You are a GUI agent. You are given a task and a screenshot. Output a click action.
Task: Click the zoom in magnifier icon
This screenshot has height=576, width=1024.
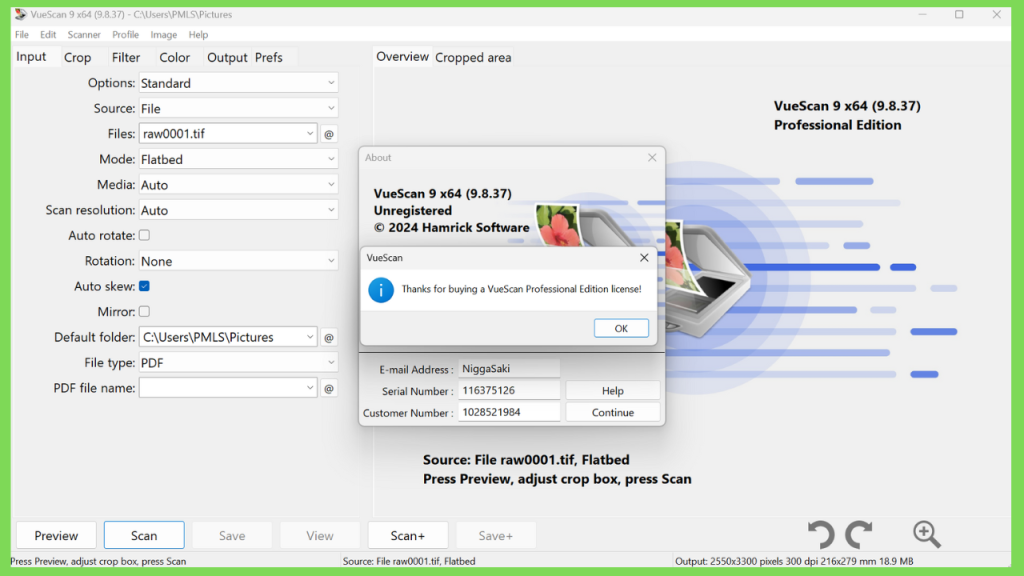(926, 534)
